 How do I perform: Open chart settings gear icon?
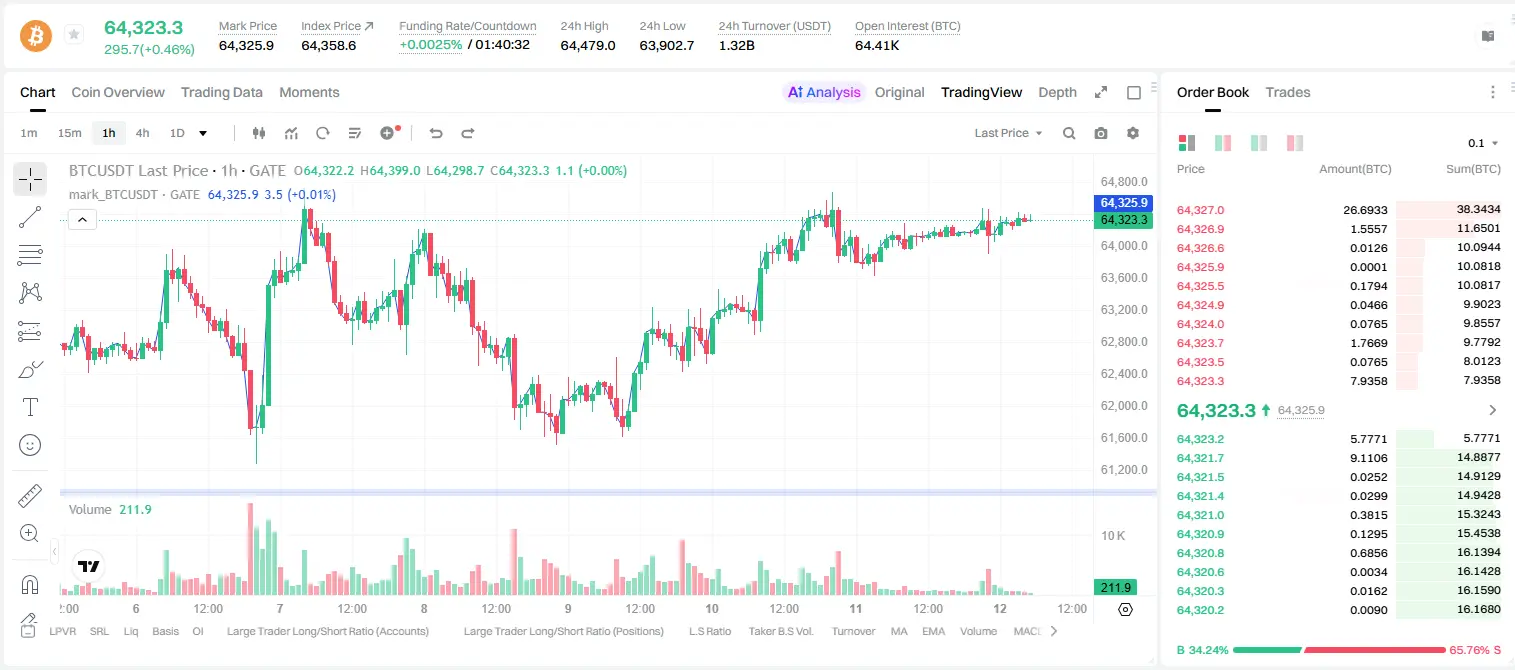(1133, 133)
